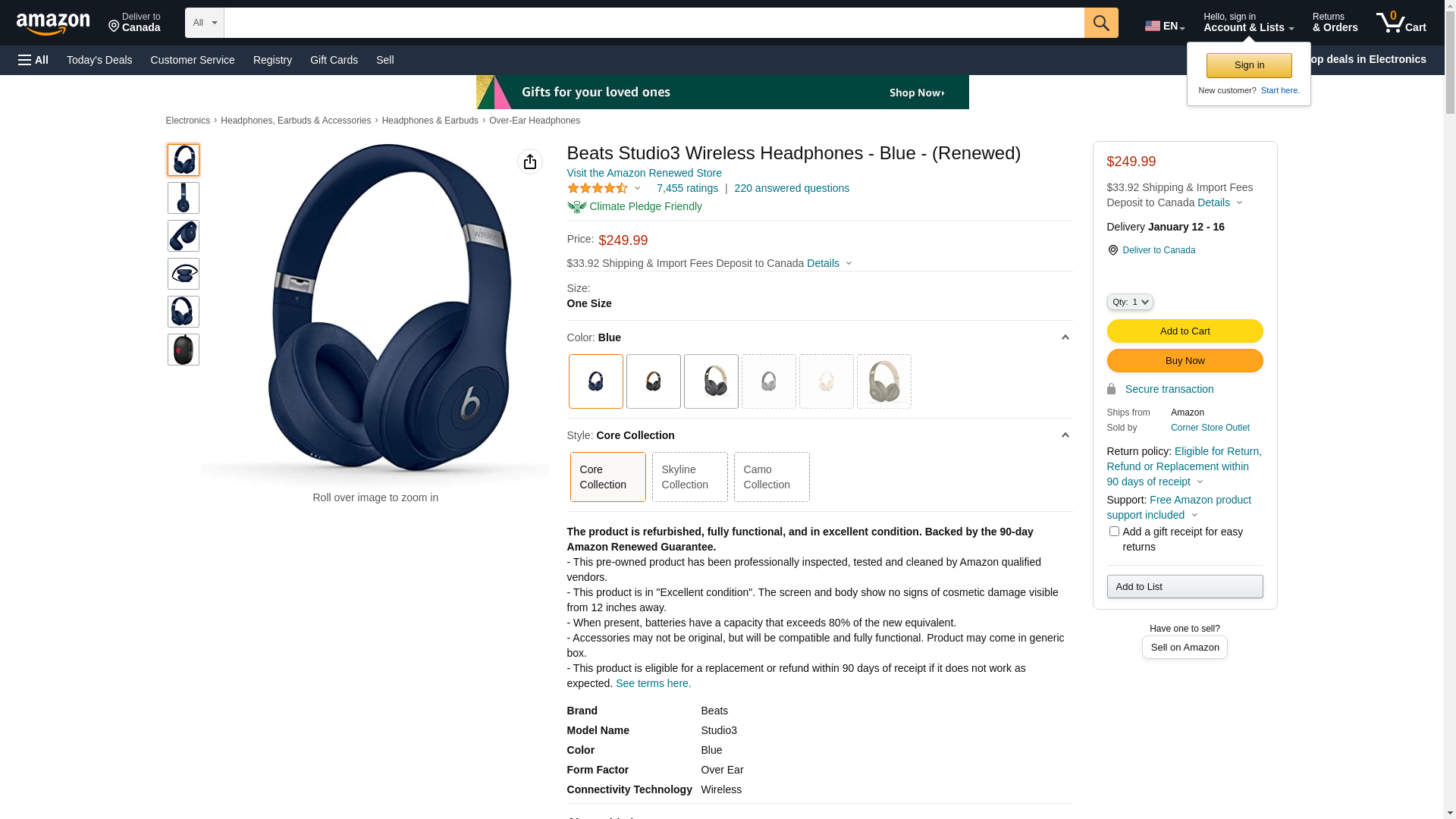The height and width of the screenshot is (819, 1456).
Task: Click the share icon on product image
Action: point(530,162)
